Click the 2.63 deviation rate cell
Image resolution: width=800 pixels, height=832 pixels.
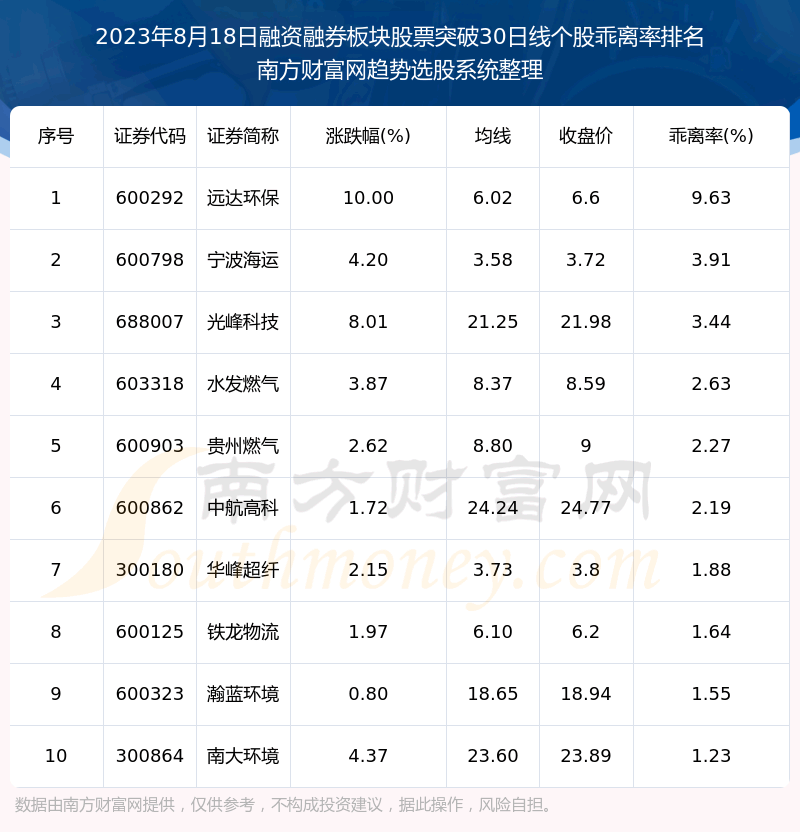pos(711,384)
